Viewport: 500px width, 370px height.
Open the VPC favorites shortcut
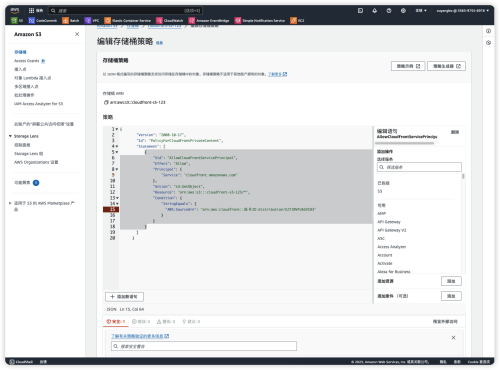click(92, 21)
